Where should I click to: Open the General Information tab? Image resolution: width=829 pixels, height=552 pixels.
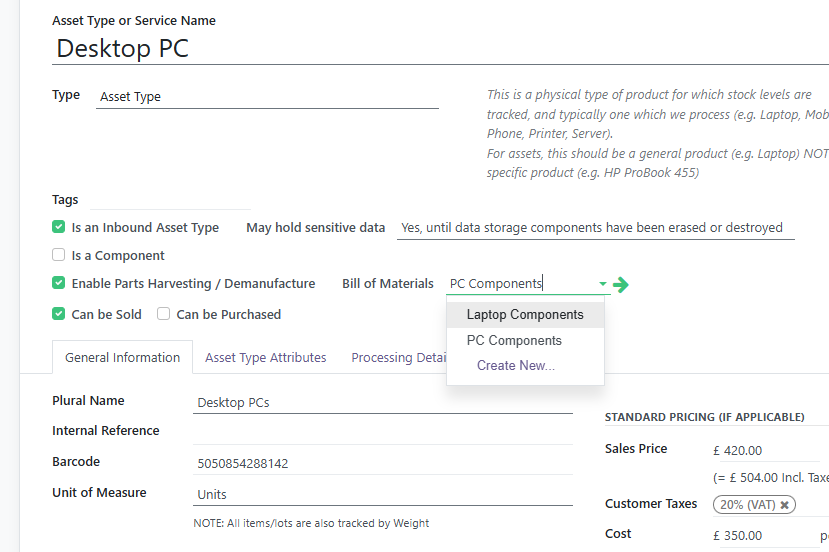point(122,357)
